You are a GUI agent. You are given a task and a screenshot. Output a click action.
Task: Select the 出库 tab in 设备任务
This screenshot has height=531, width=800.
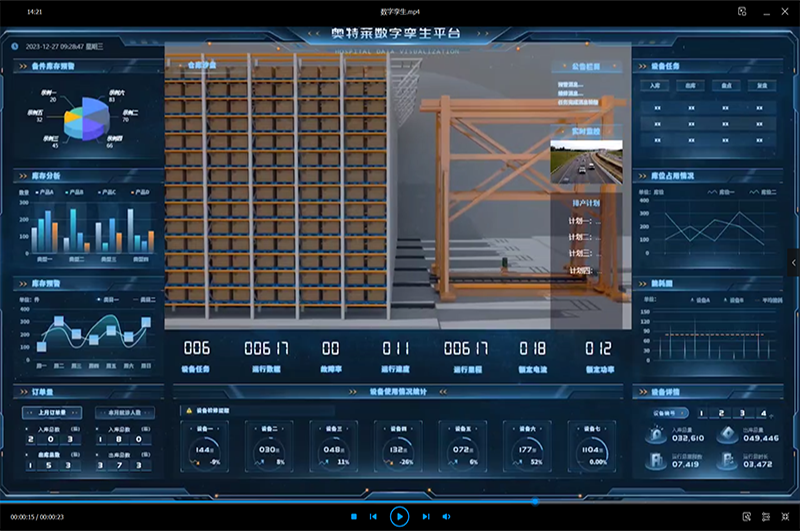691,86
